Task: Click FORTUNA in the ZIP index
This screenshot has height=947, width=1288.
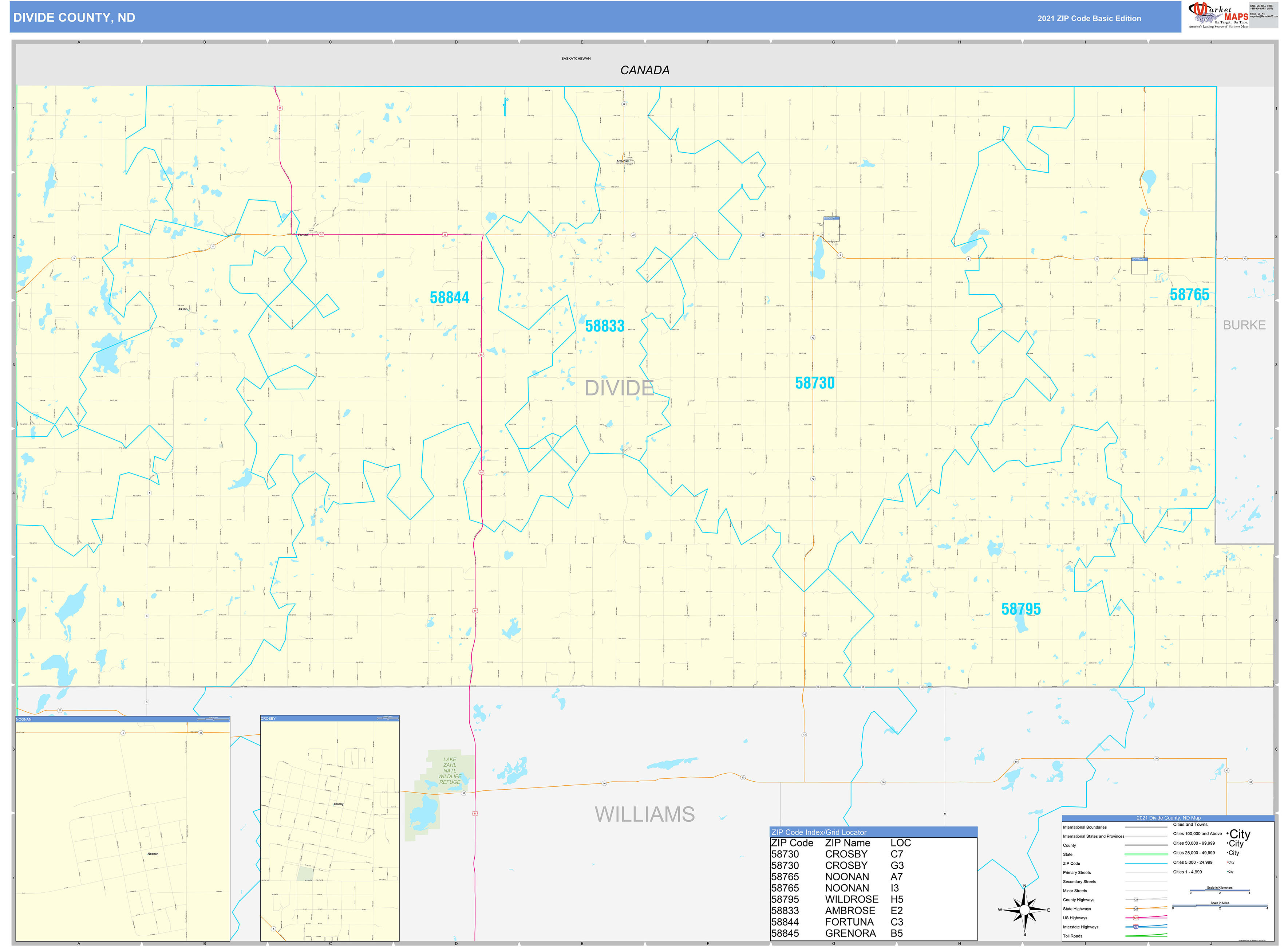Action: coord(849,922)
